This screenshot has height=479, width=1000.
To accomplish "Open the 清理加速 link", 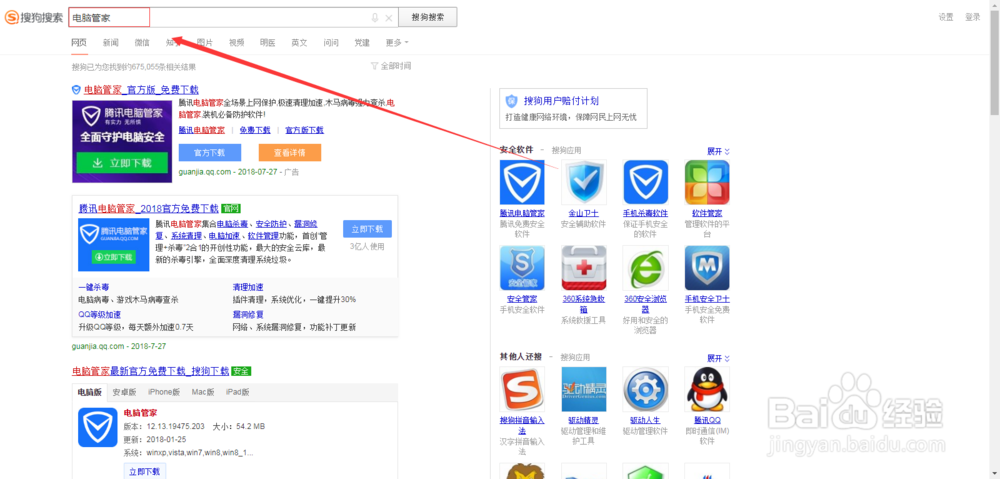I will coord(248,287).
